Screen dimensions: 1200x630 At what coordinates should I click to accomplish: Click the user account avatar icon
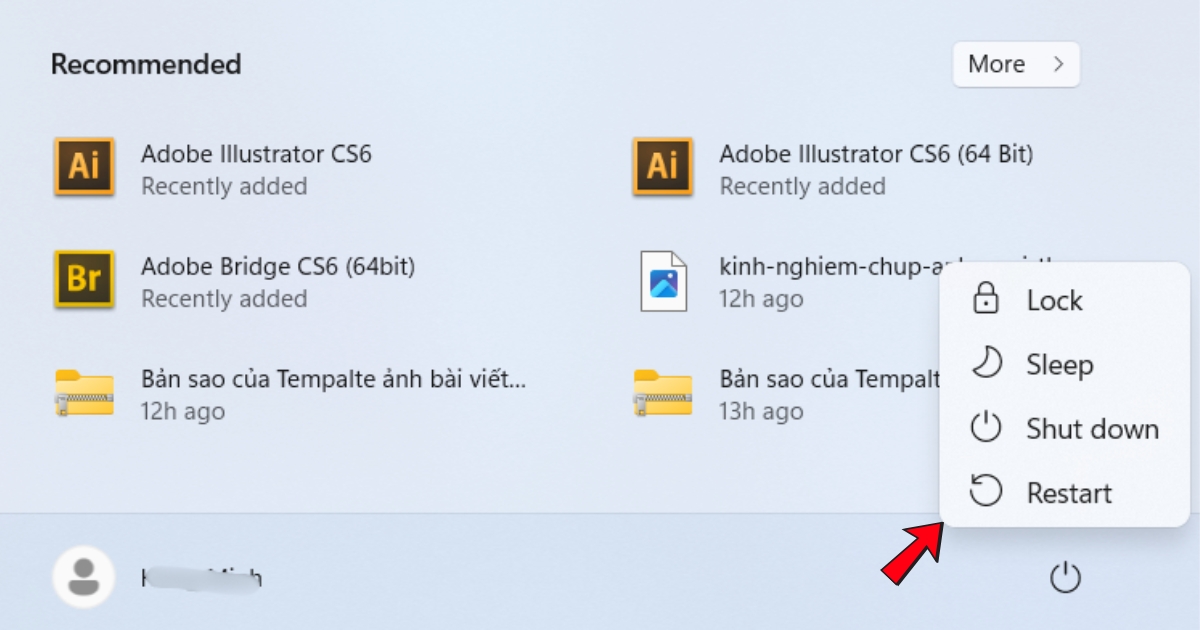pos(83,577)
